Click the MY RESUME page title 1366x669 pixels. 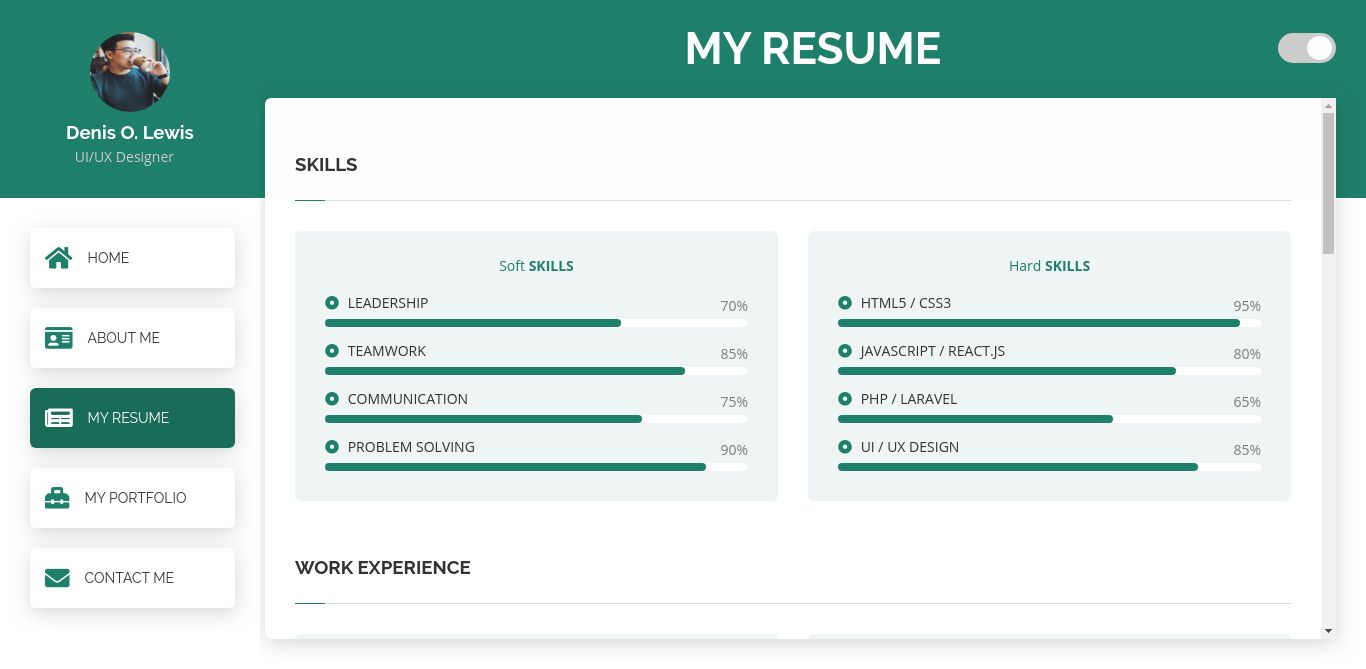tap(813, 49)
